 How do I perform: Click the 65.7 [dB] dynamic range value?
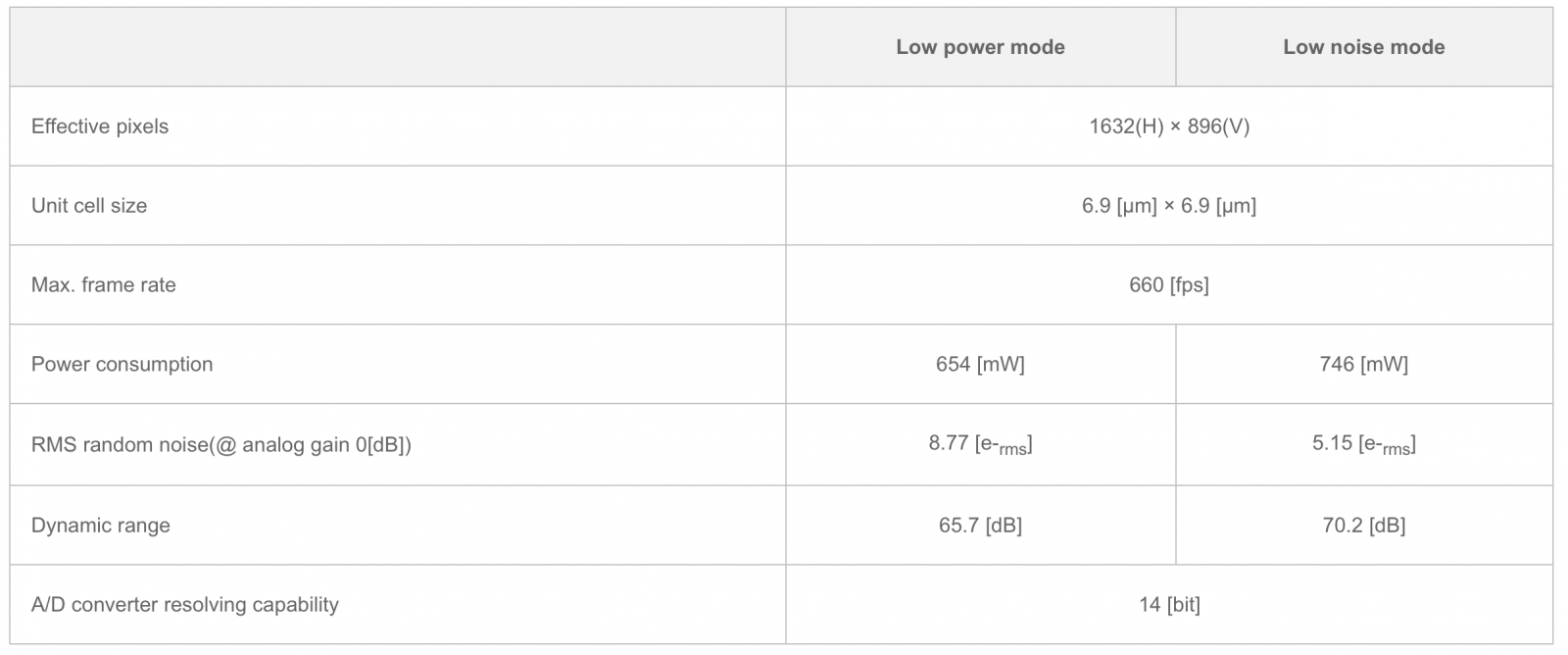[980, 526]
